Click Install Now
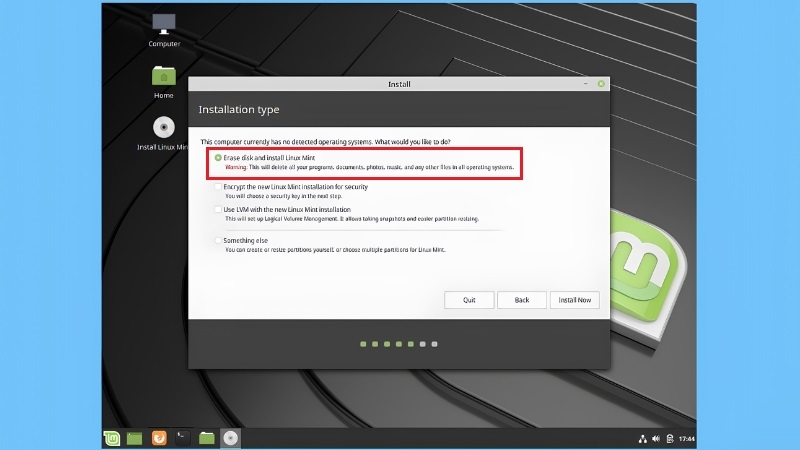This screenshot has width=800, height=450. tap(574, 300)
